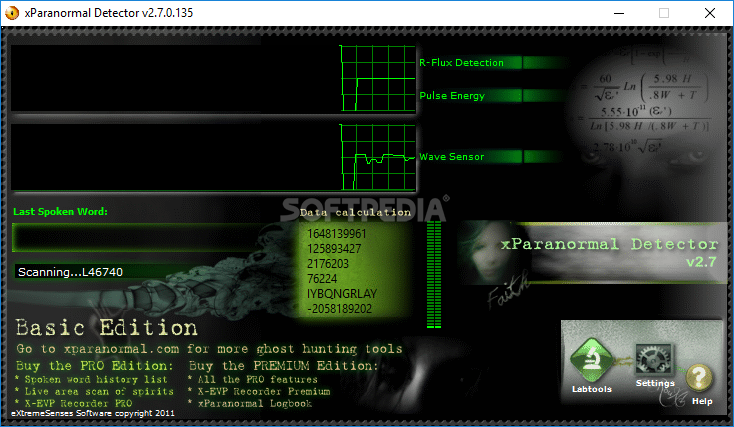
Task: Click the string IYBQNGRLAY in Data calculation
Action: click(x=342, y=294)
